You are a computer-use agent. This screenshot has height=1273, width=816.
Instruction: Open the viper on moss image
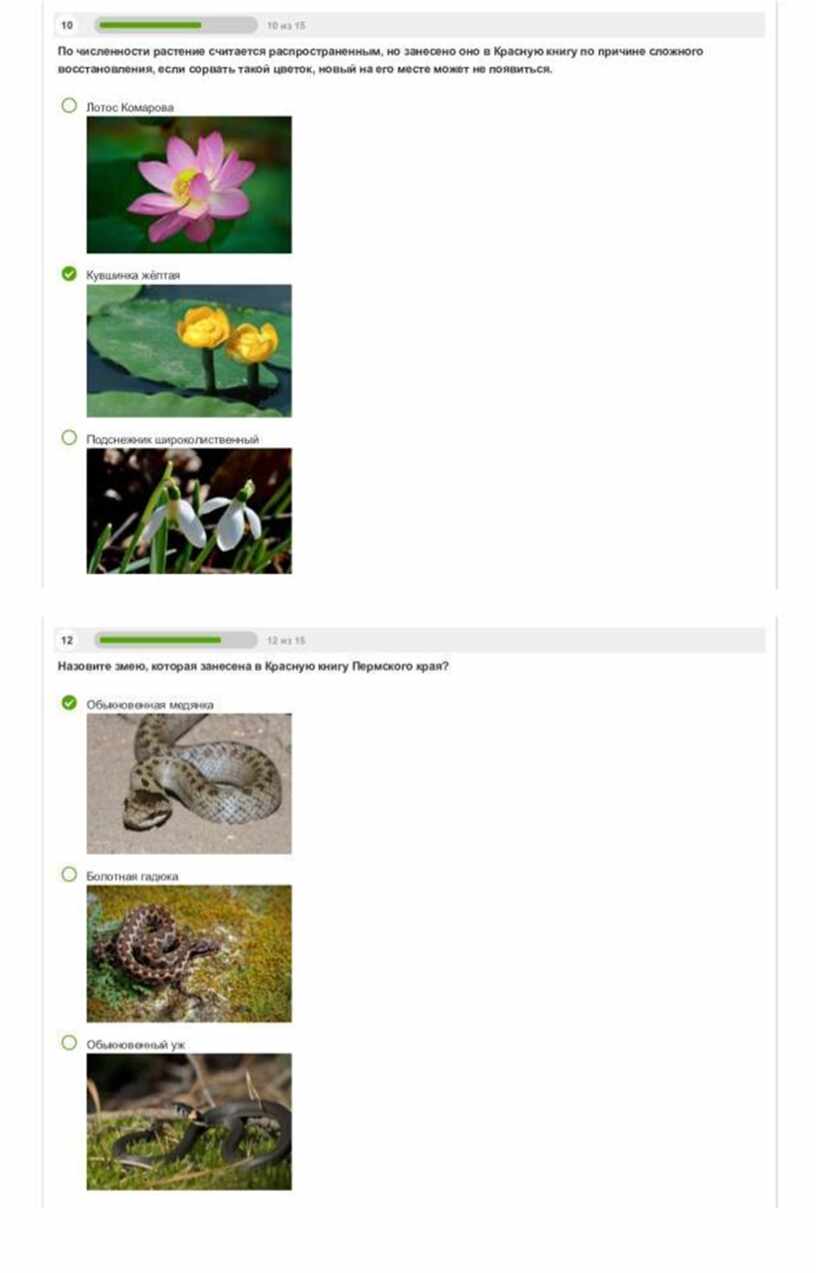coord(189,953)
